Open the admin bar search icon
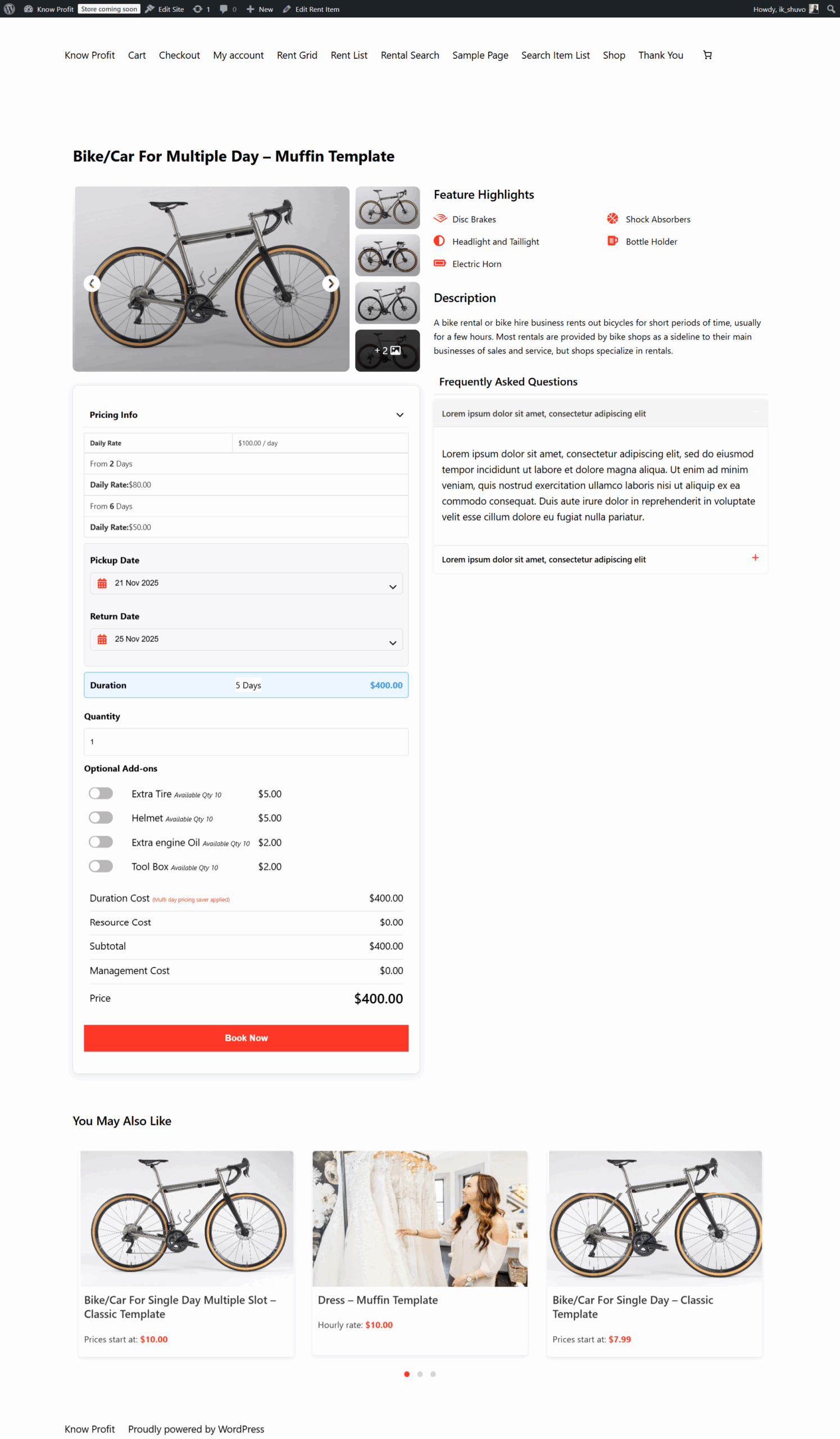The height and width of the screenshot is (1439, 840). click(x=831, y=9)
